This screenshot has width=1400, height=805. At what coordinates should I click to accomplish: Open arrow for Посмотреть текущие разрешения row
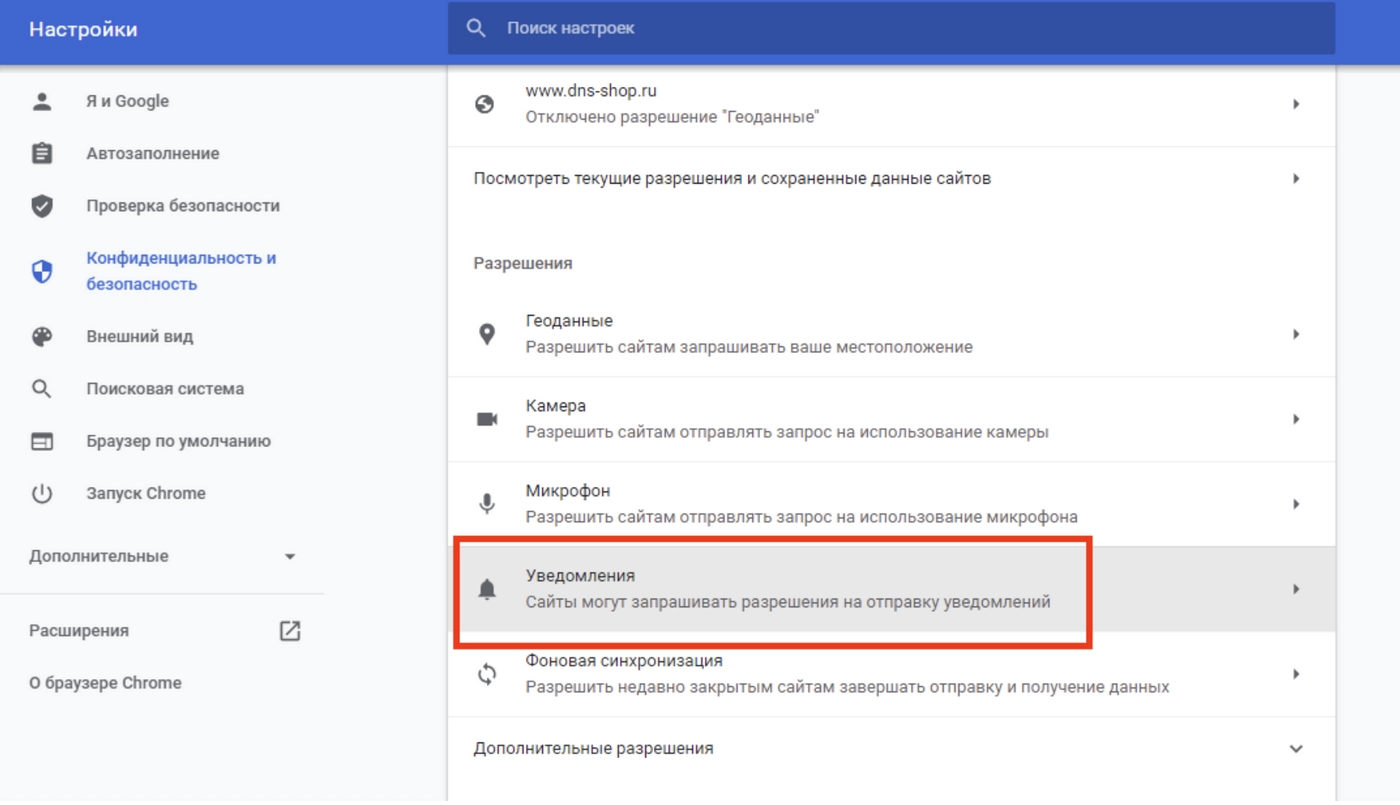pos(1296,179)
